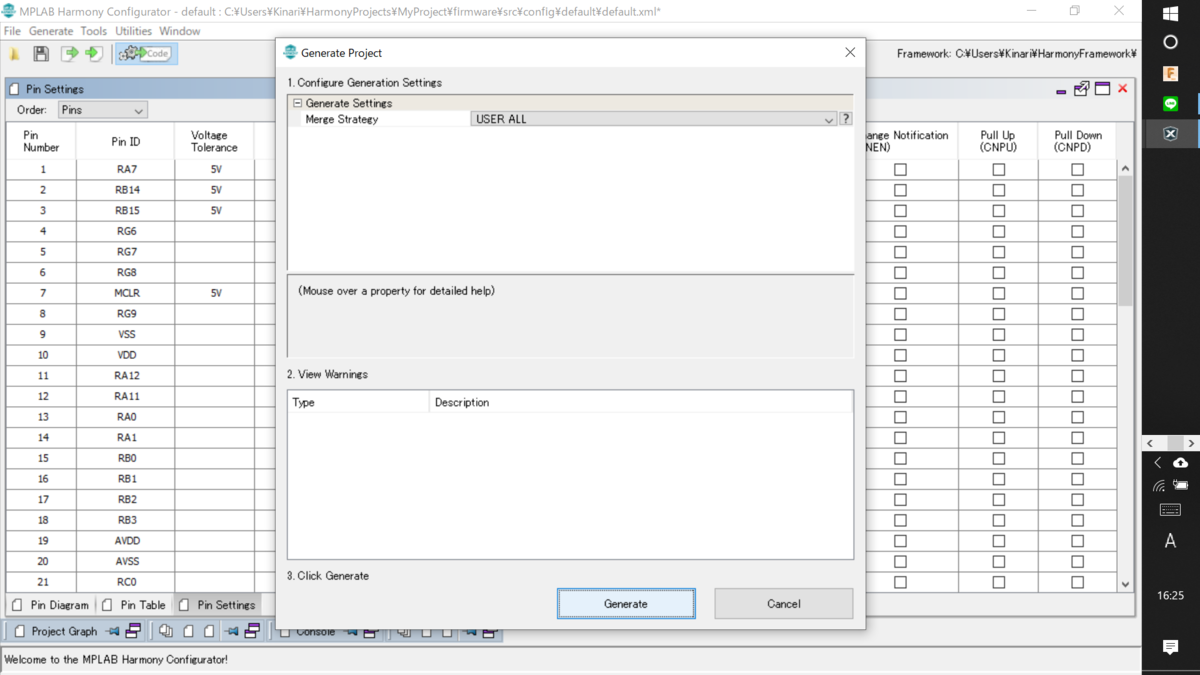
Task: Click the Cancel button
Action: click(x=784, y=604)
